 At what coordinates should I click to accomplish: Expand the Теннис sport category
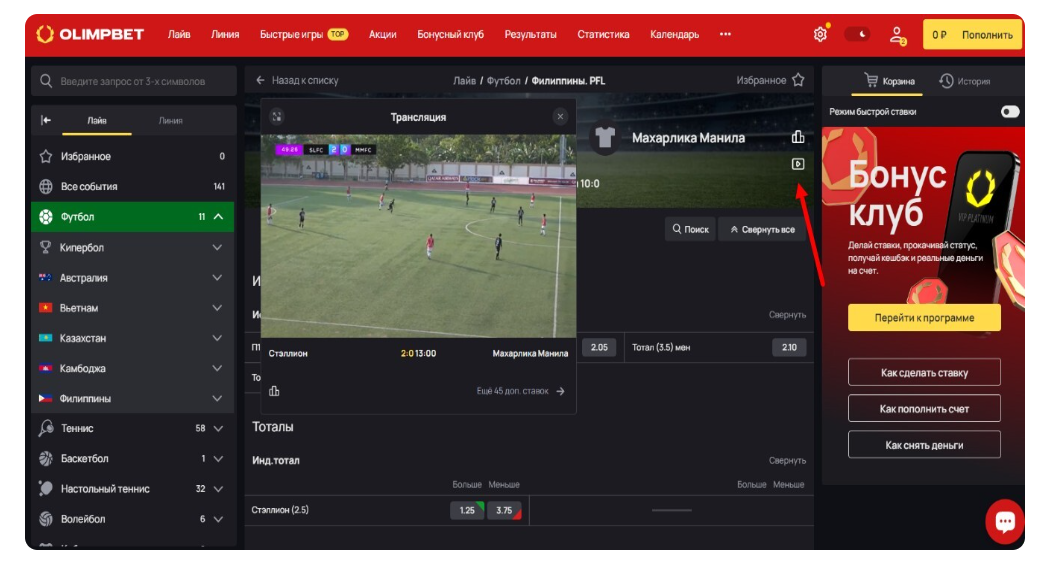tap(217, 428)
